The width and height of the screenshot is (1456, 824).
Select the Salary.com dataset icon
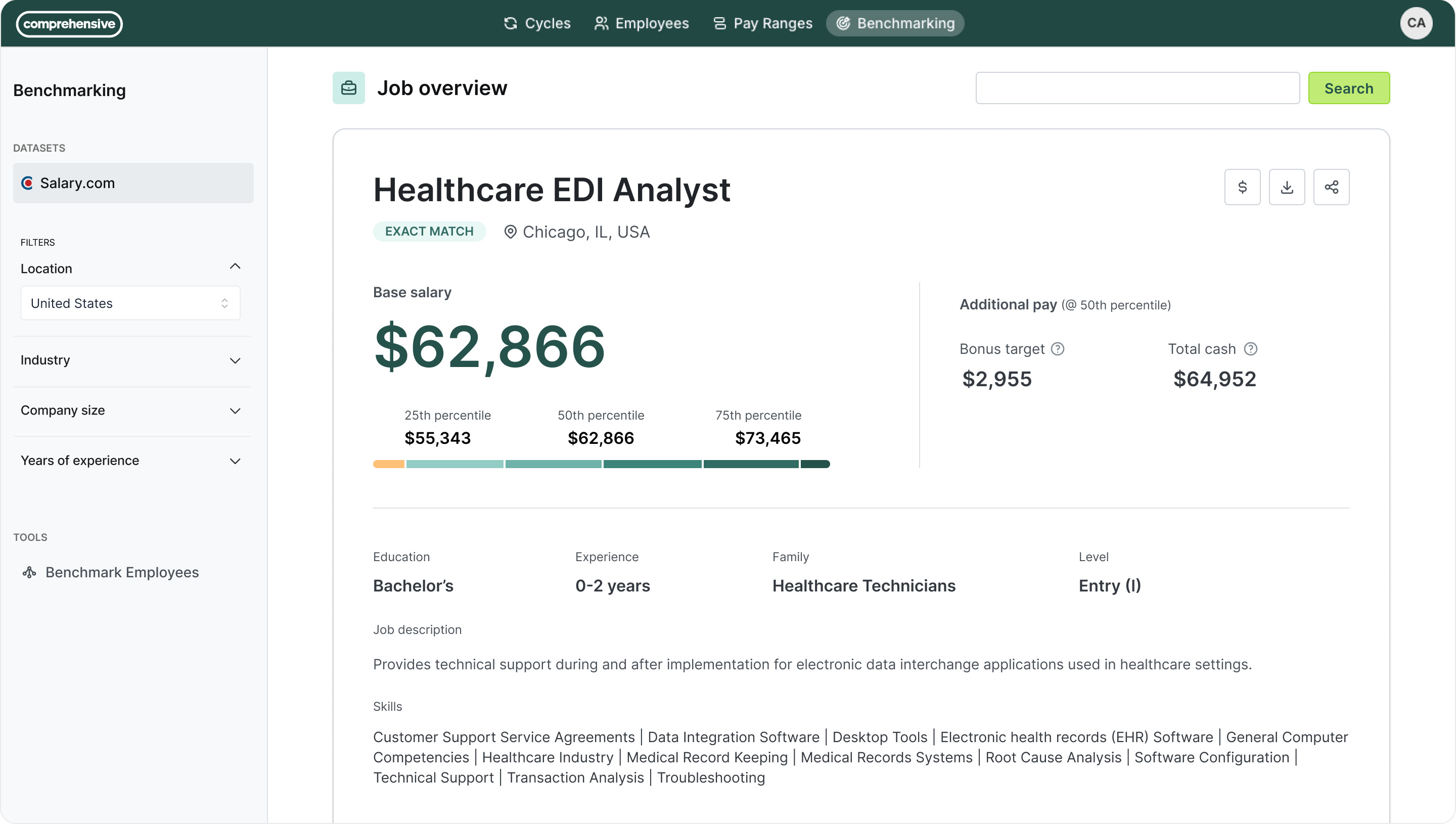pos(27,183)
